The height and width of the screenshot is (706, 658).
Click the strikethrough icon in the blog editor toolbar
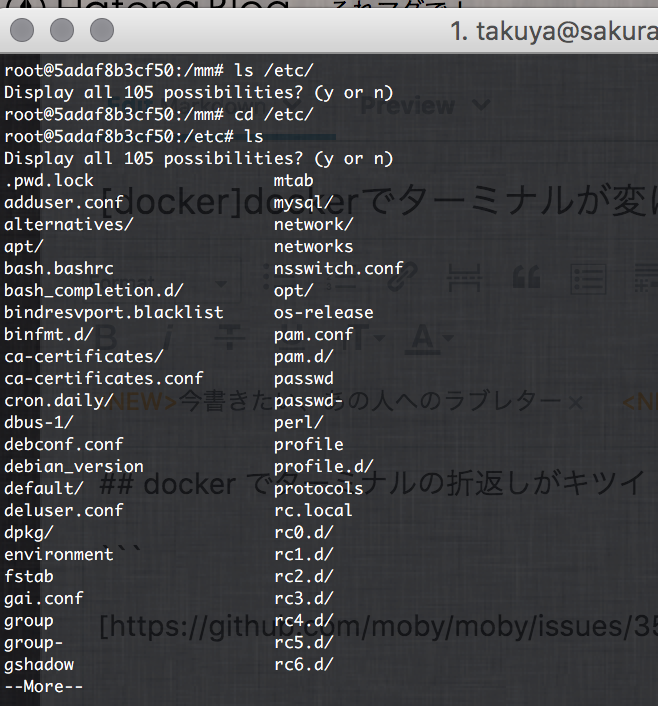coord(229,338)
